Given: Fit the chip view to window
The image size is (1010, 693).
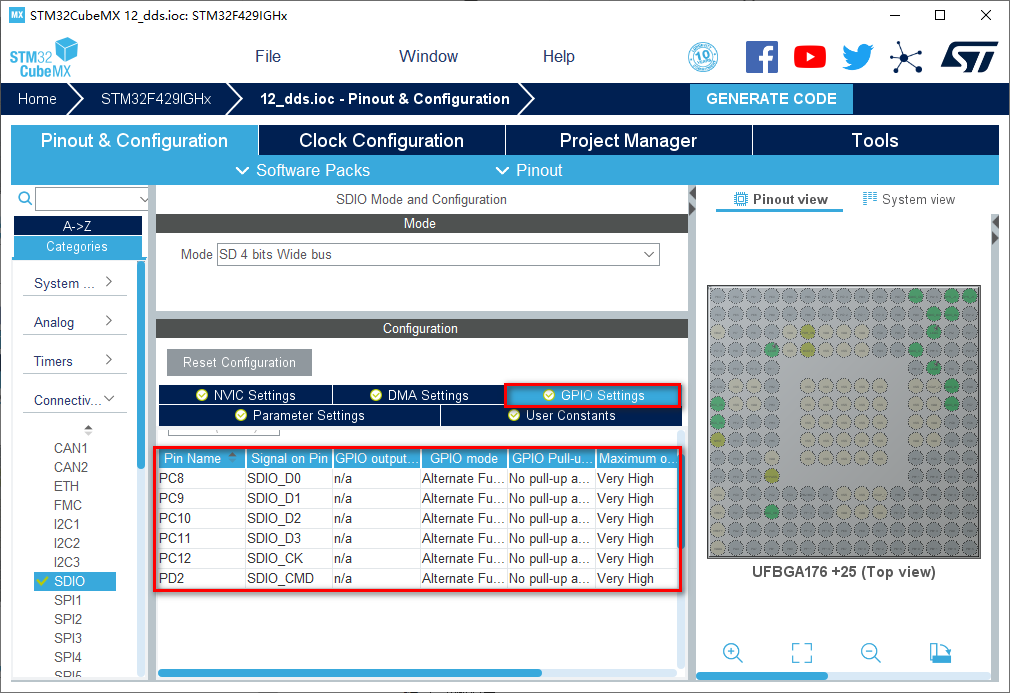Looking at the screenshot, I should [802, 653].
